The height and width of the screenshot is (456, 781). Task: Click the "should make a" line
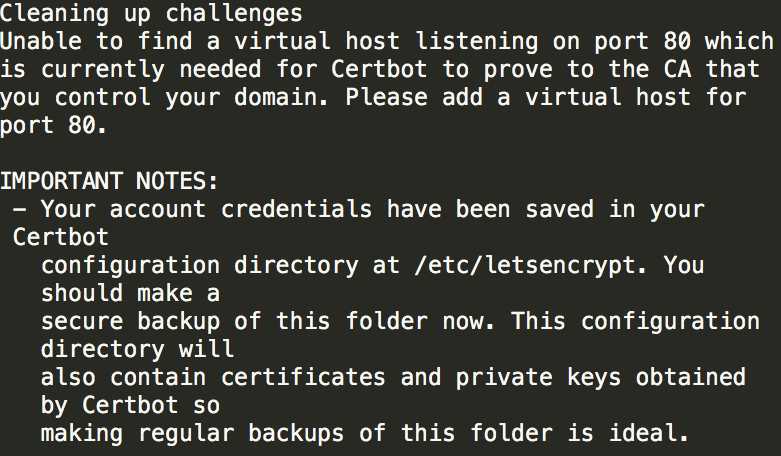coord(130,294)
